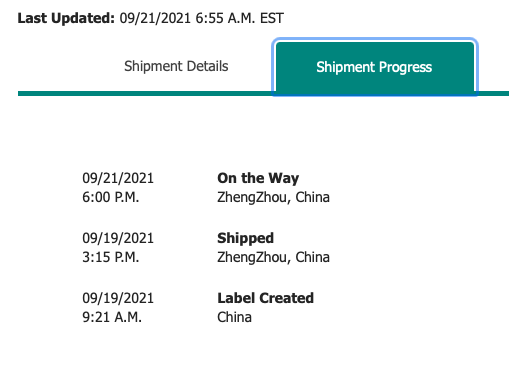Select the Shipment Progress tab
The image size is (509, 367).
375,67
